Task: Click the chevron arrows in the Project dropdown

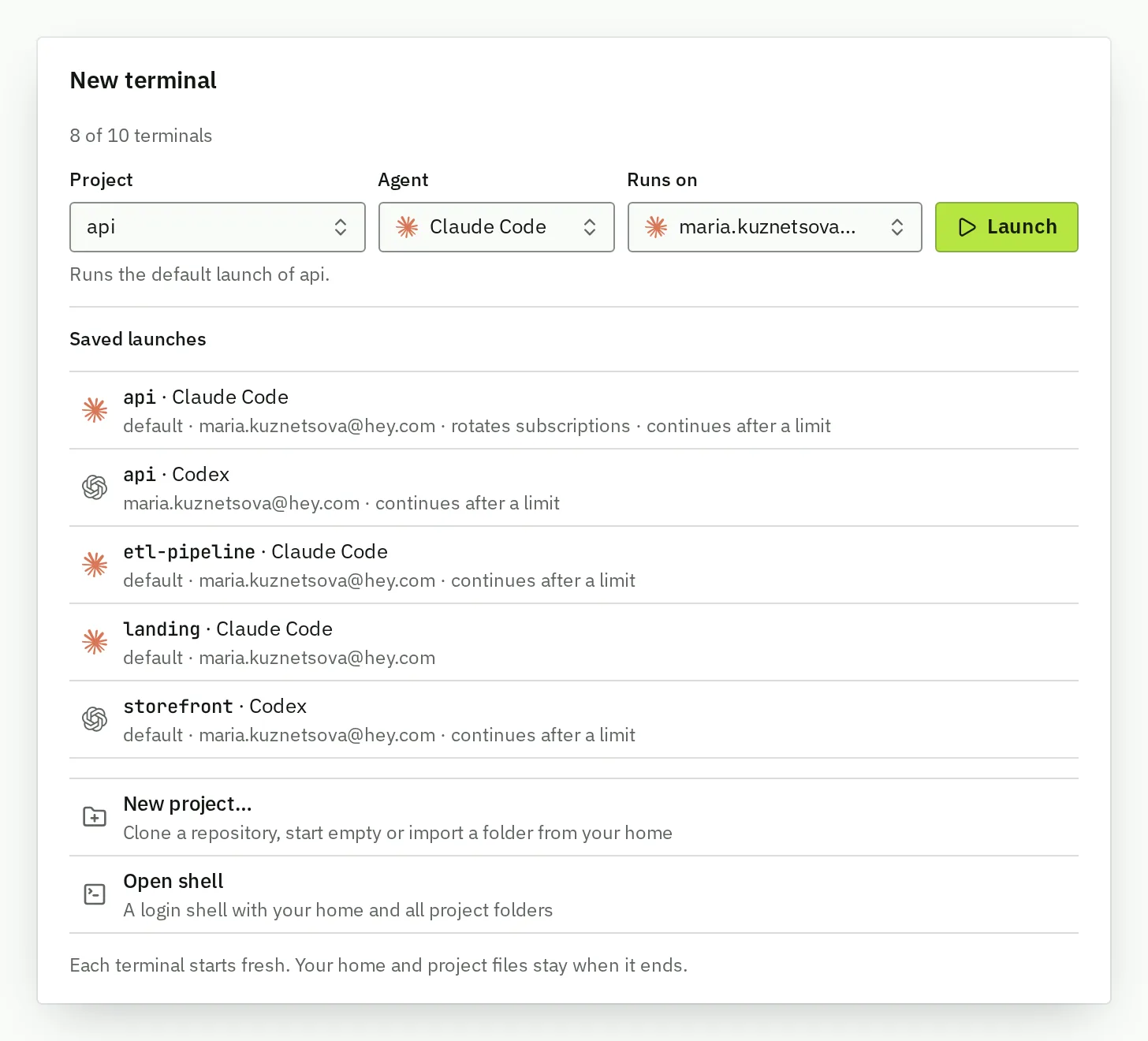Action: point(341,227)
